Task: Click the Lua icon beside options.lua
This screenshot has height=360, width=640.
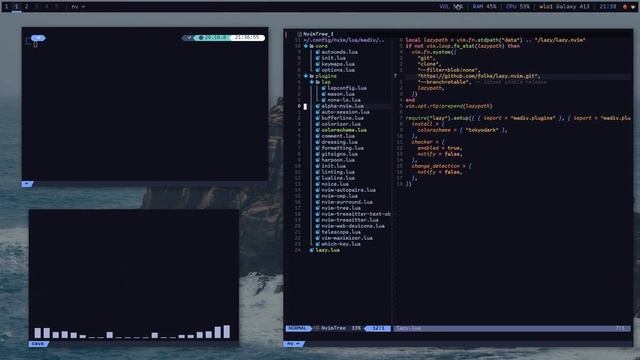Action: pos(318,70)
